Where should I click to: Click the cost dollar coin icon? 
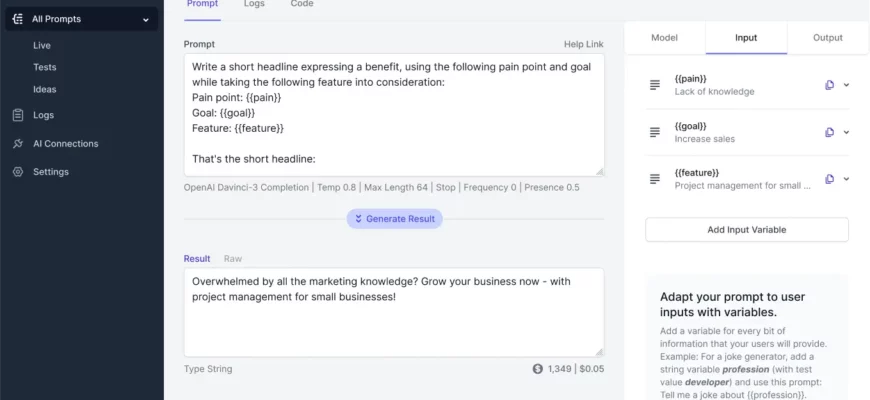coord(538,369)
